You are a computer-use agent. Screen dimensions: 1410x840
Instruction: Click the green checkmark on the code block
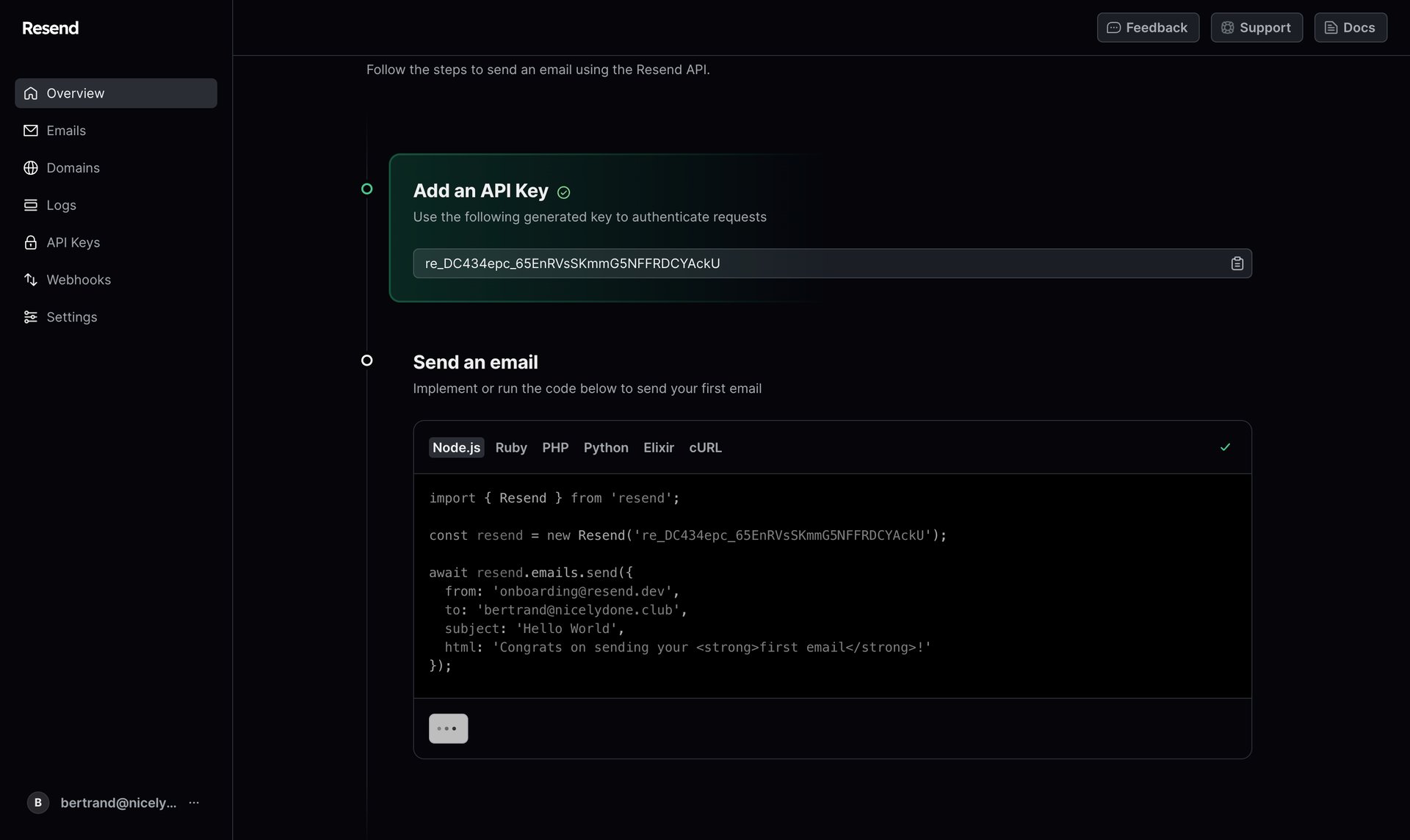(1224, 447)
